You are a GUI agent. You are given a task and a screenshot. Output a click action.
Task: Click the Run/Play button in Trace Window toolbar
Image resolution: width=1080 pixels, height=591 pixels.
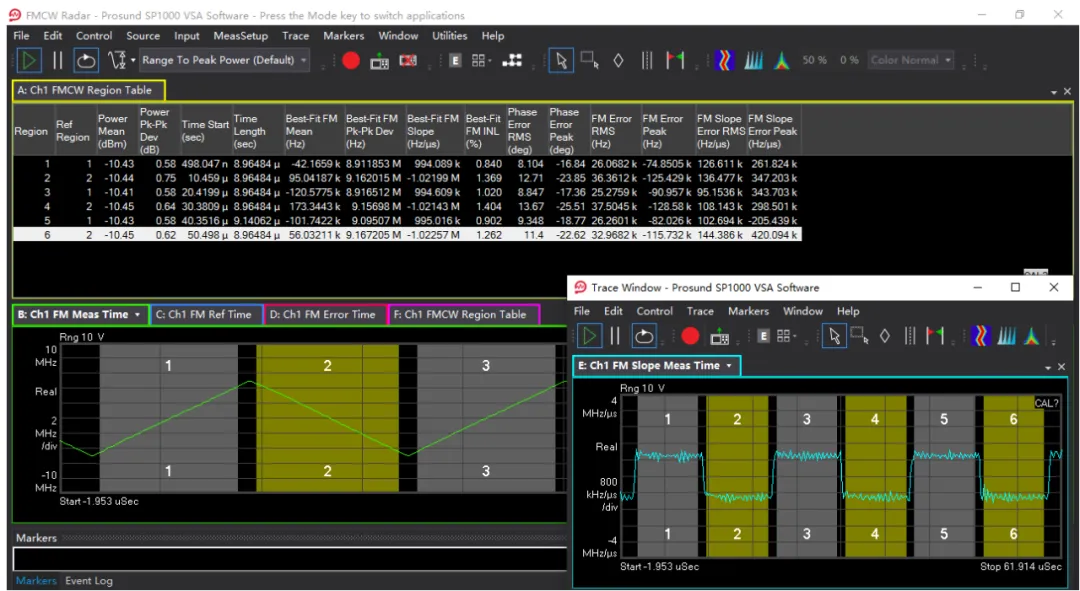click(589, 336)
